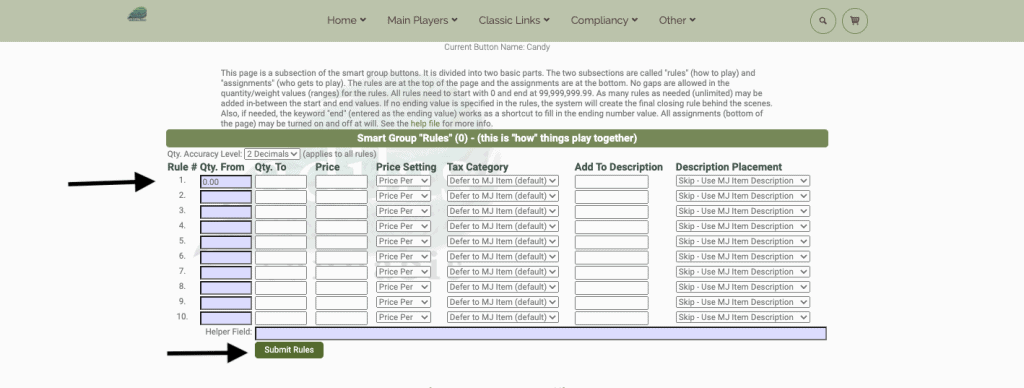Follow the help file link

424,123
